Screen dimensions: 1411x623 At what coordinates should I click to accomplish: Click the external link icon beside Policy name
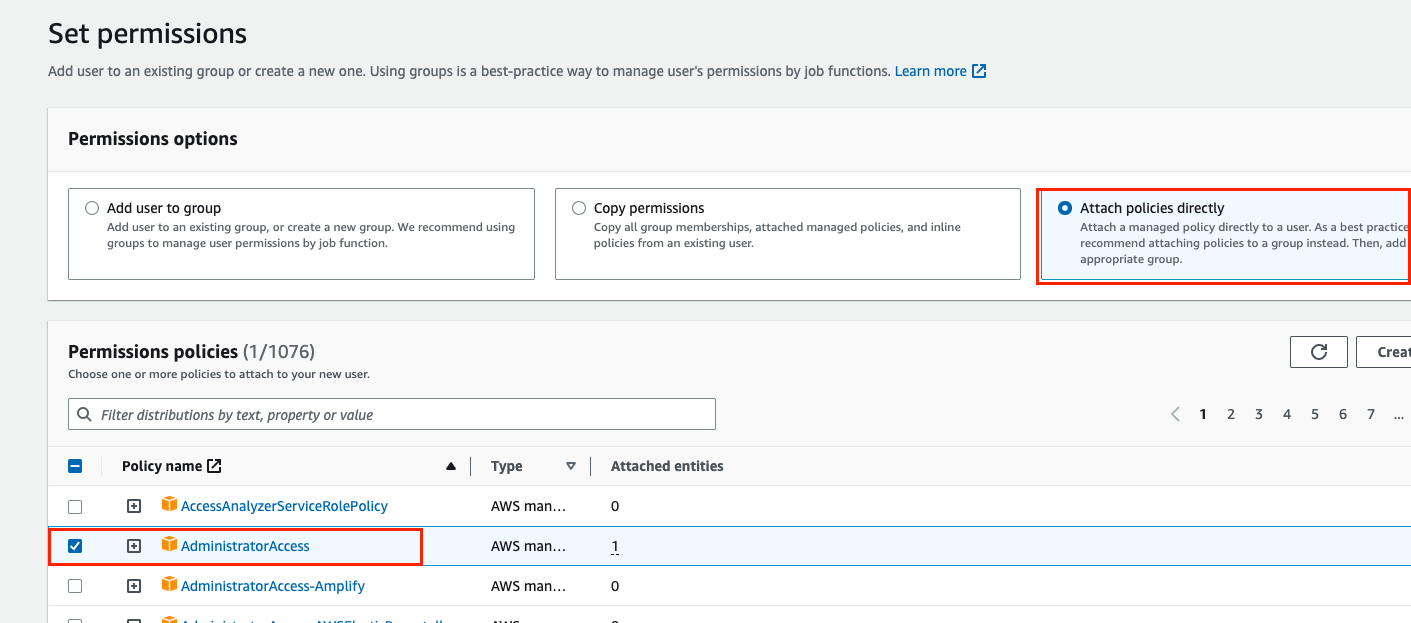[214, 466]
